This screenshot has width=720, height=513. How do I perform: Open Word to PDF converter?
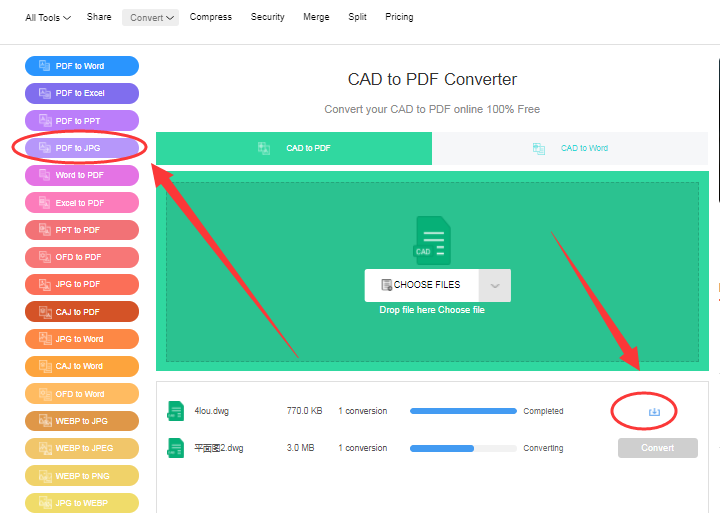[x=82, y=175]
